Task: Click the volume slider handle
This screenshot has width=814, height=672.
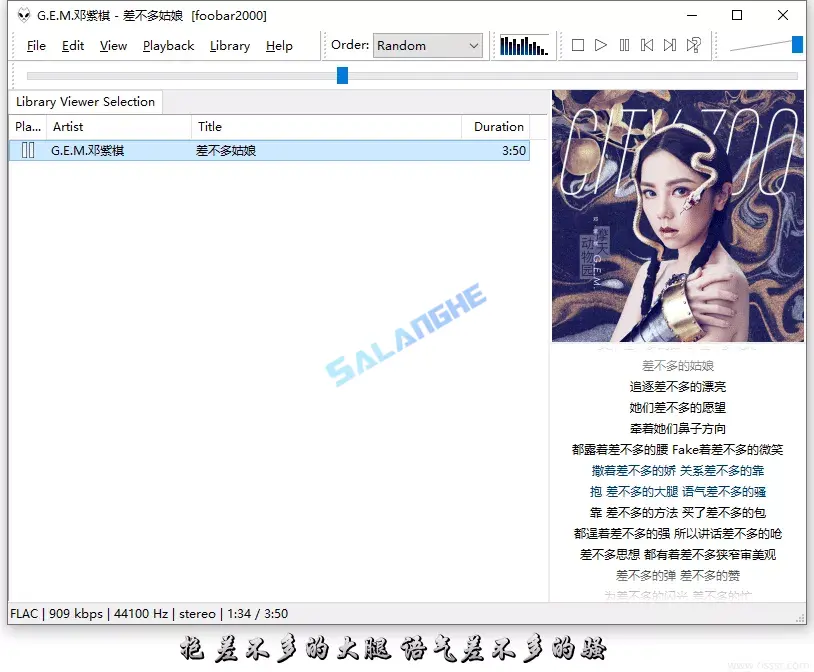Action: tap(796, 44)
